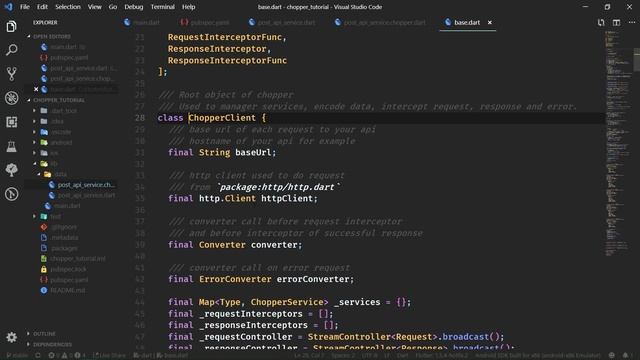Open .packages in file tree

(x=64, y=248)
